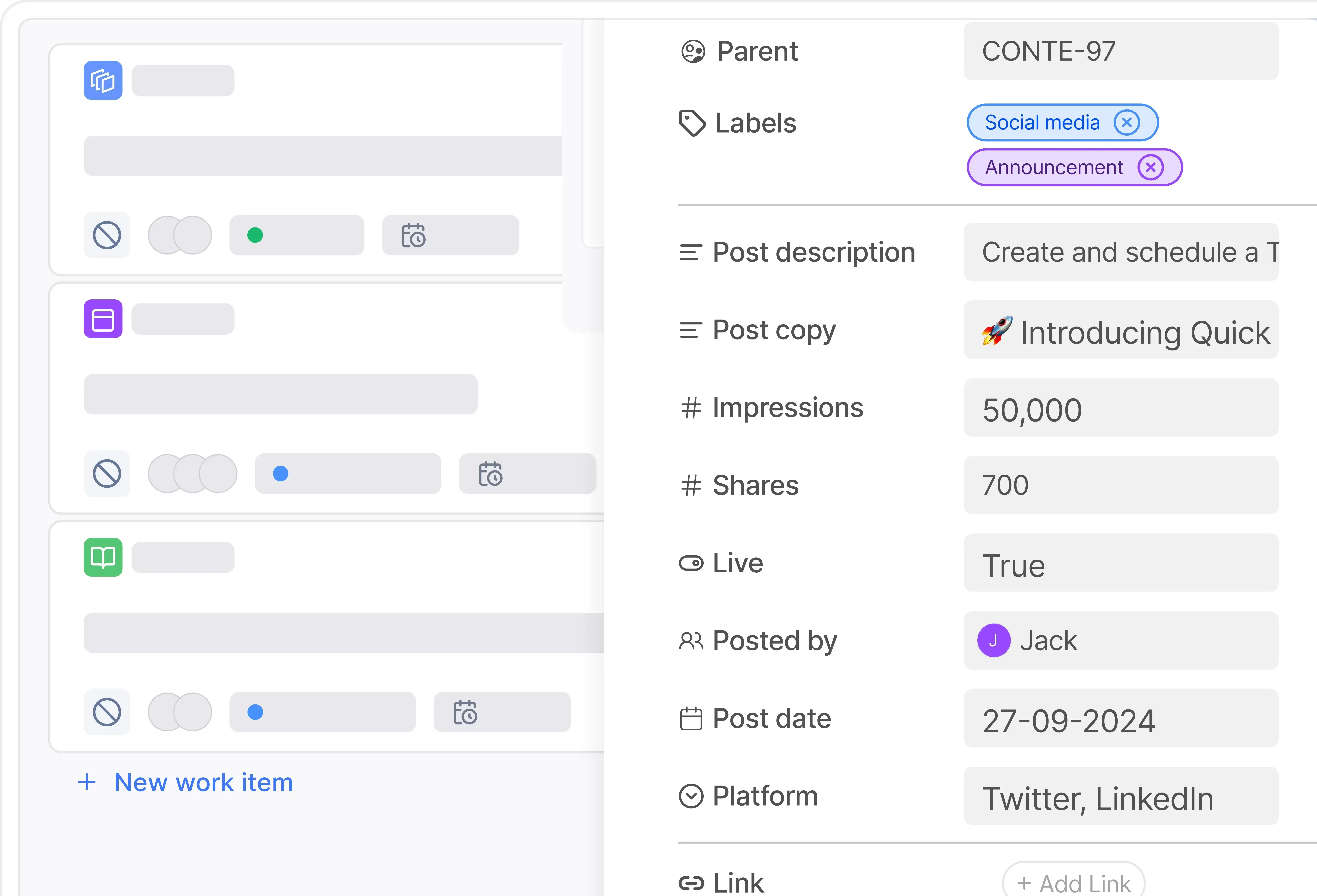Open the Parent field CONTE-97

click(1120, 52)
